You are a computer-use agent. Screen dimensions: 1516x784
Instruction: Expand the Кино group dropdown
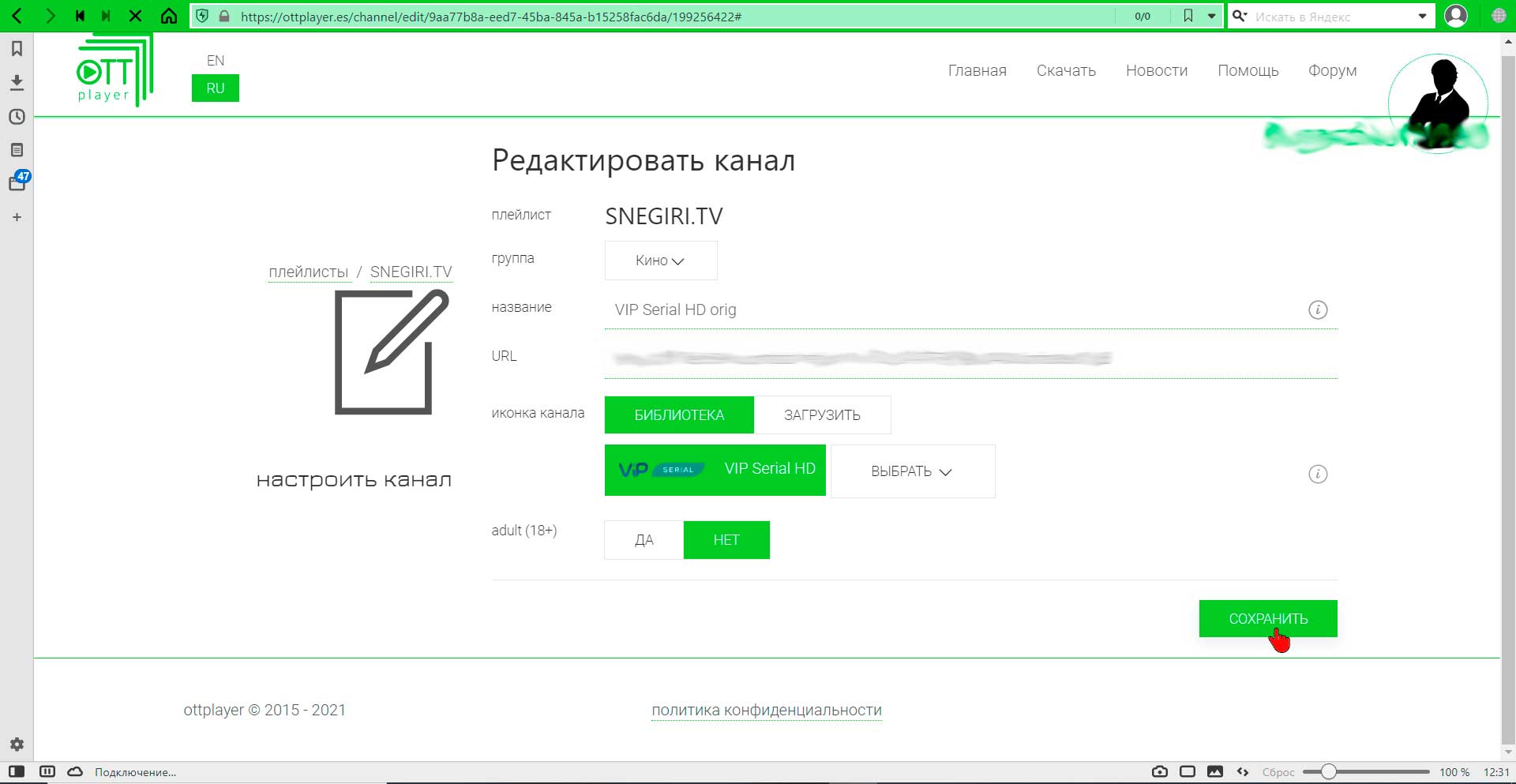click(x=661, y=261)
